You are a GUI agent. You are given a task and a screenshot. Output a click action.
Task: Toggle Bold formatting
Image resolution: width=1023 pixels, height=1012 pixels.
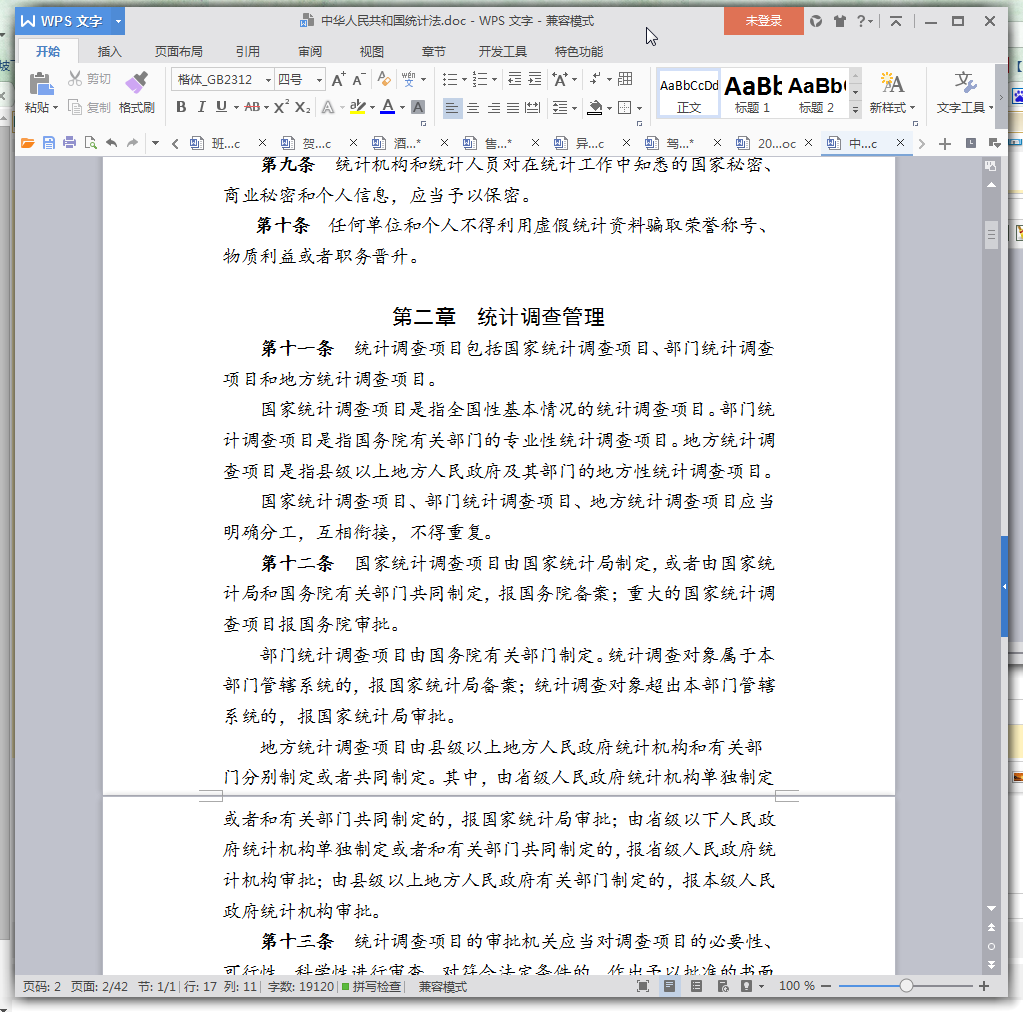point(181,107)
